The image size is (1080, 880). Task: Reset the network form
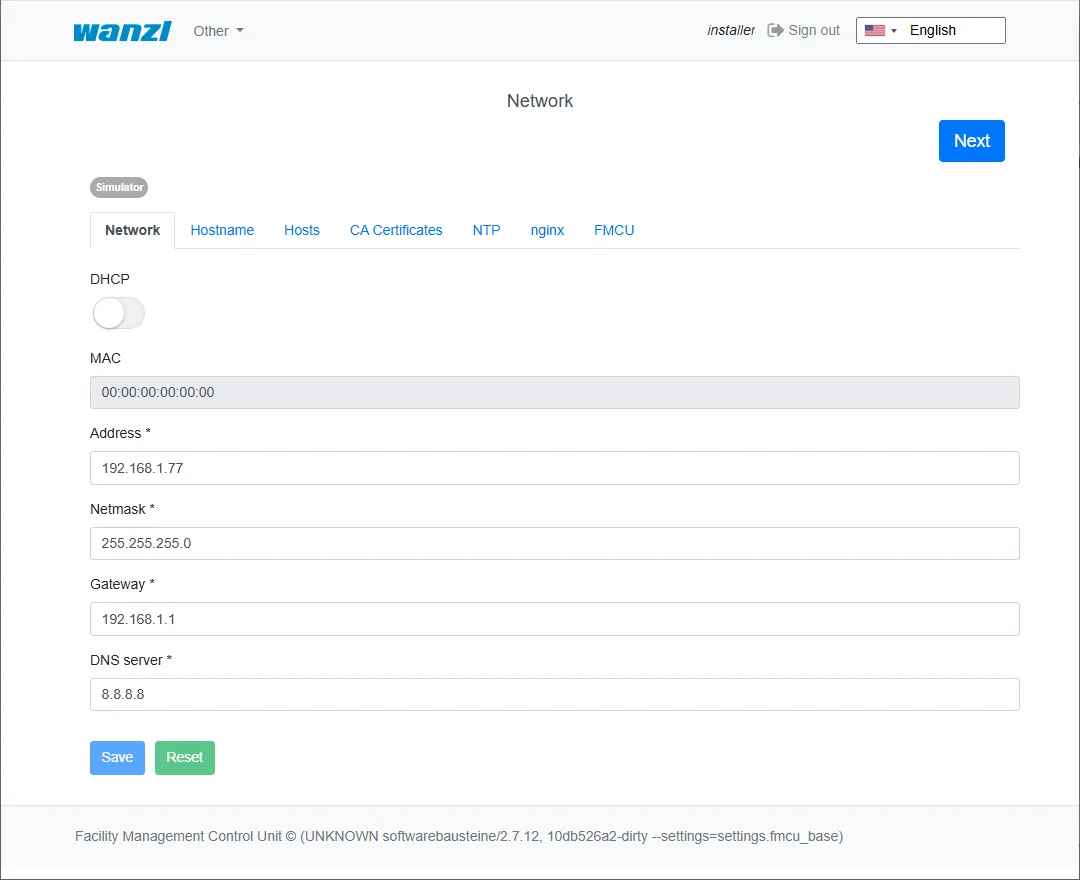point(185,757)
